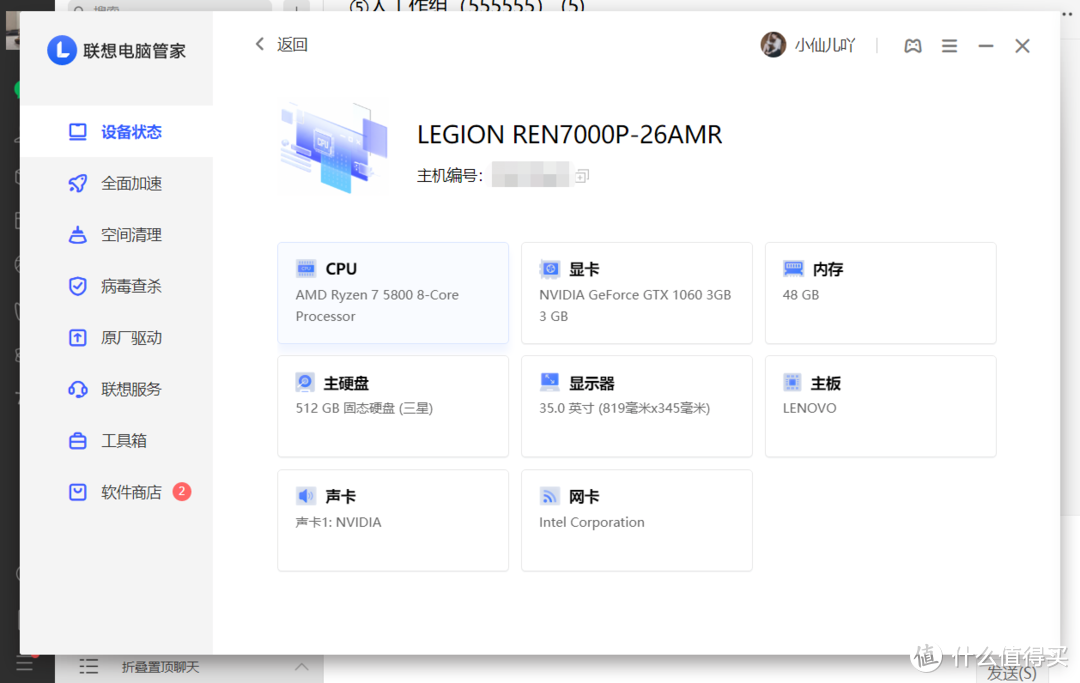Click the 显示器 monitor icon
Image resolution: width=1080 pixels, height=683 pixels.
550,382
